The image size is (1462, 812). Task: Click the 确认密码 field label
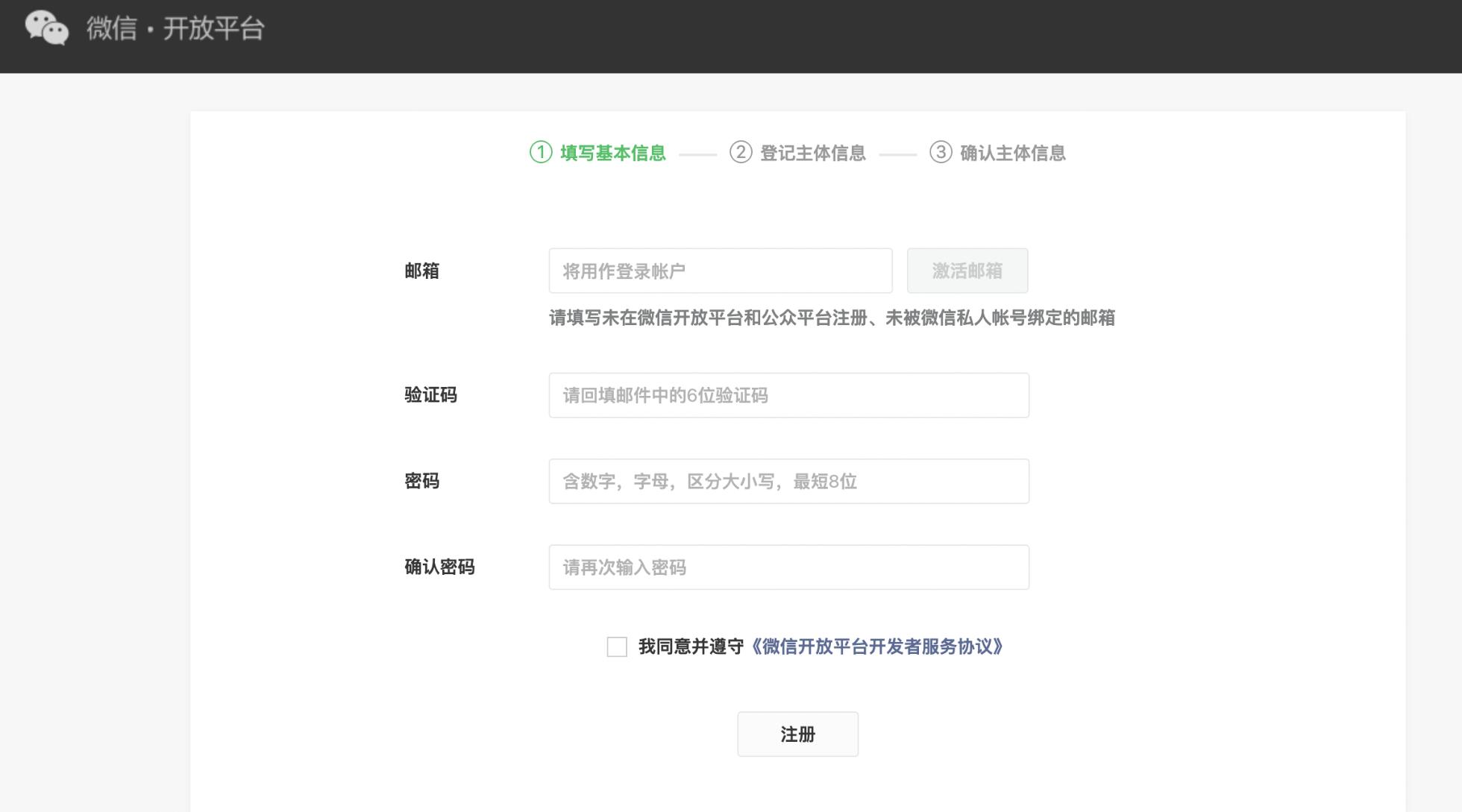(440, 567)
